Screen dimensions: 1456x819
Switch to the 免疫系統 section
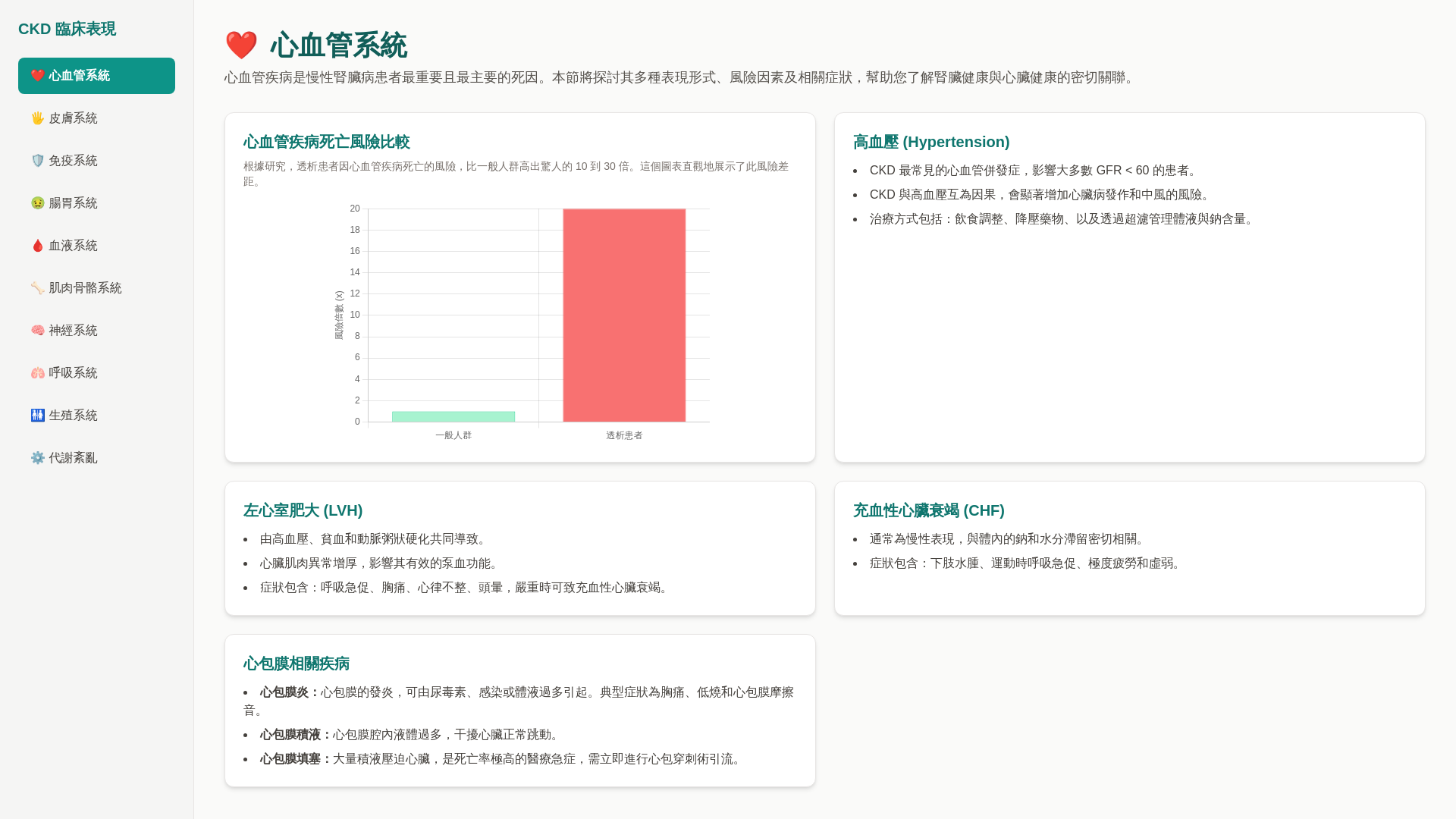pos(96,161)
